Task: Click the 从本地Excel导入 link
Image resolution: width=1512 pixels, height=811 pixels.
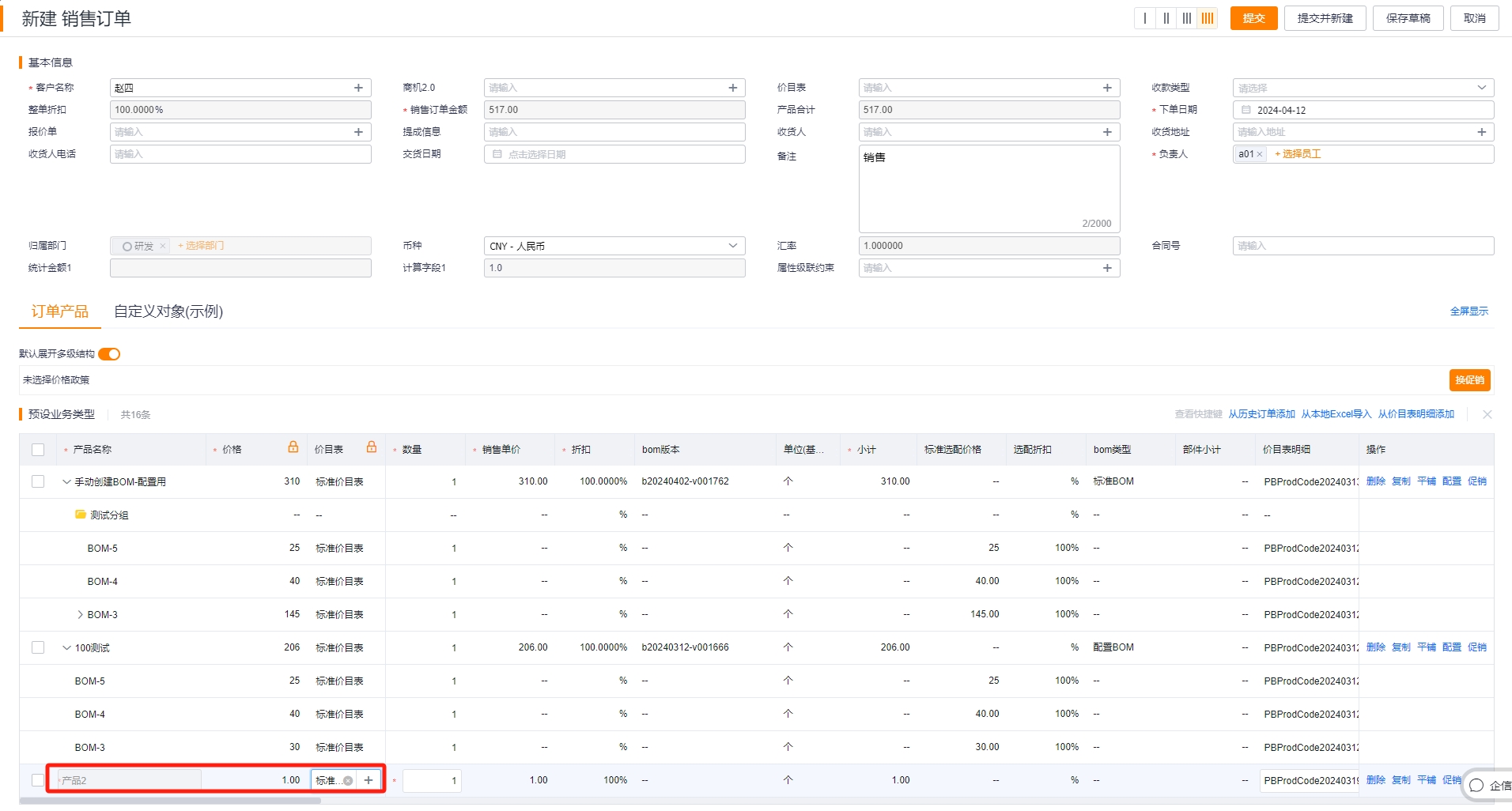Action: click(x=1336, y=414)
